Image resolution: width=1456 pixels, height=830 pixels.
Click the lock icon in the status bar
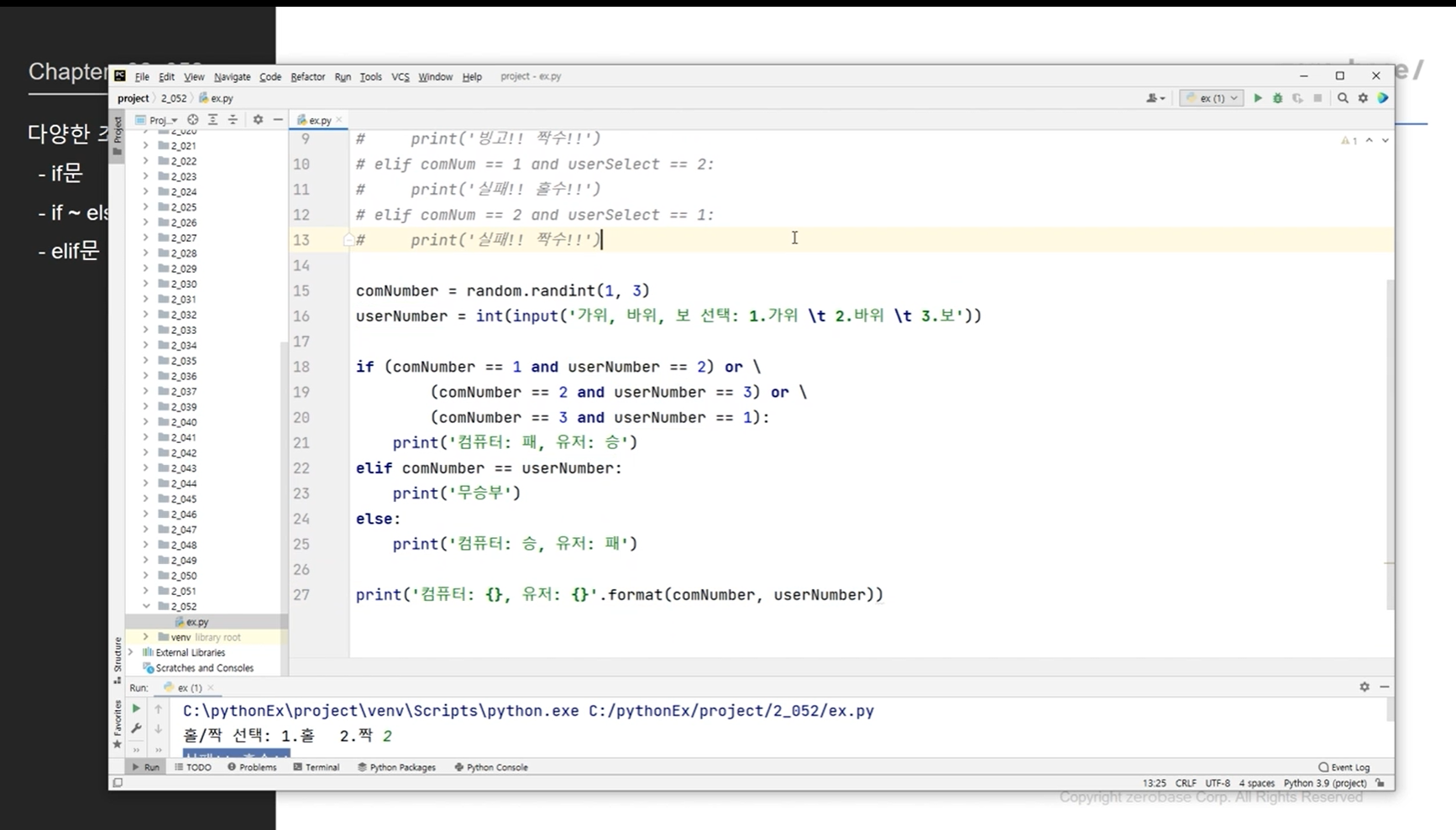coord(1380,783)
